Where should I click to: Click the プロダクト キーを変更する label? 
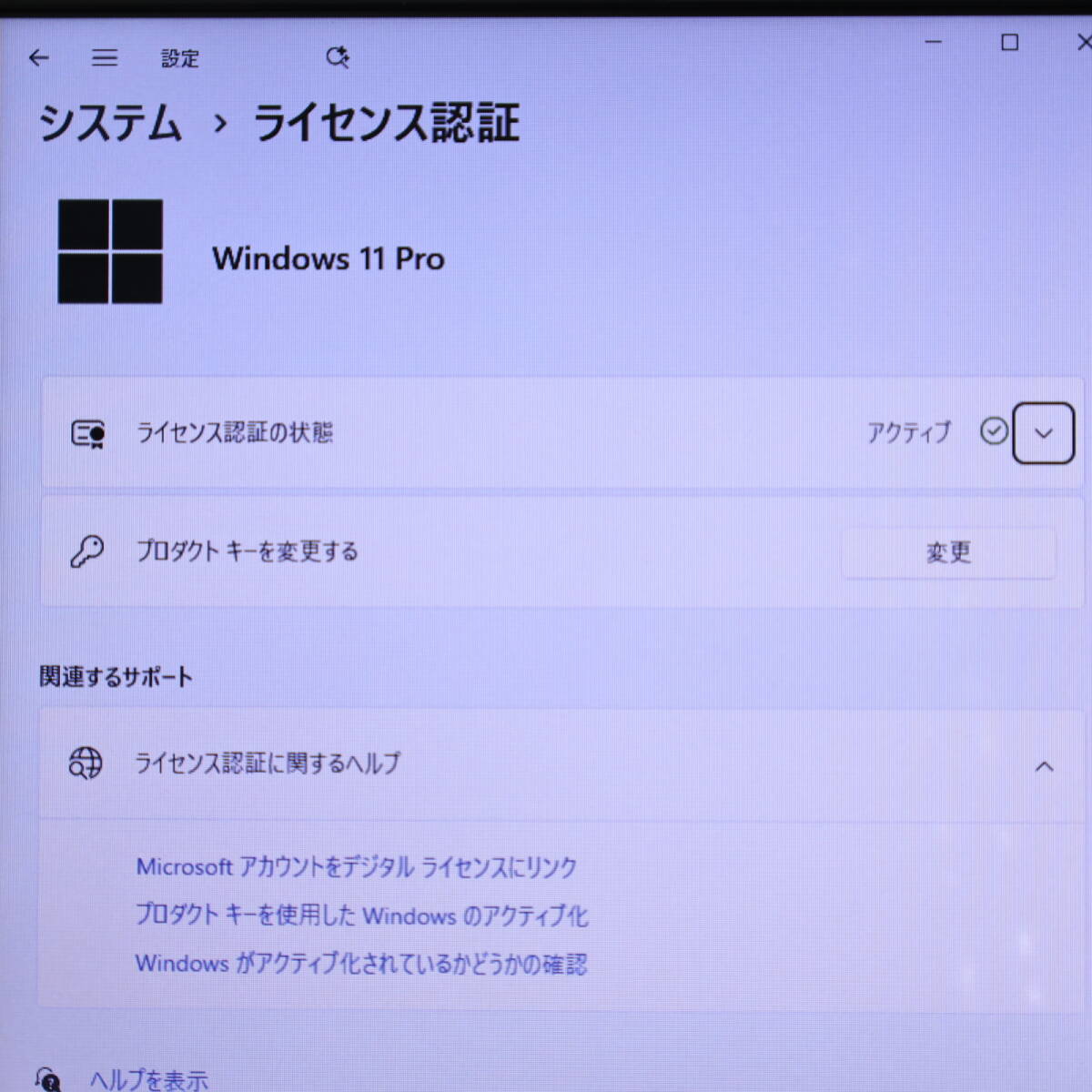(x=248, y=551)
